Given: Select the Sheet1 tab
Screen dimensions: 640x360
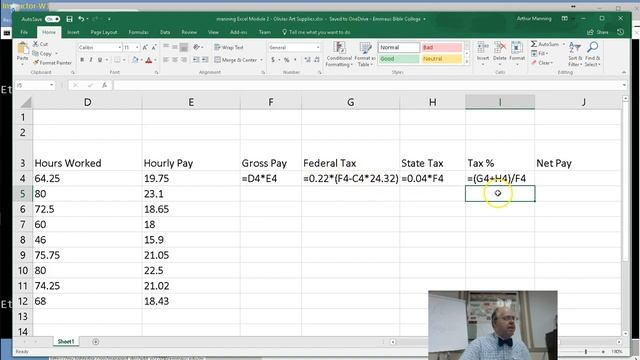Looking at the screenshot, I should (65, 342).
